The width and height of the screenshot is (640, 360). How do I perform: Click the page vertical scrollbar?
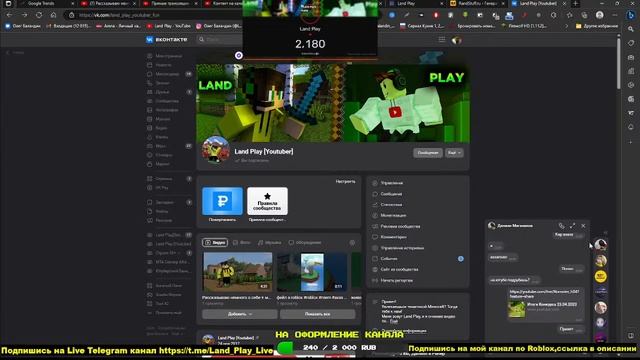[619, 63]
